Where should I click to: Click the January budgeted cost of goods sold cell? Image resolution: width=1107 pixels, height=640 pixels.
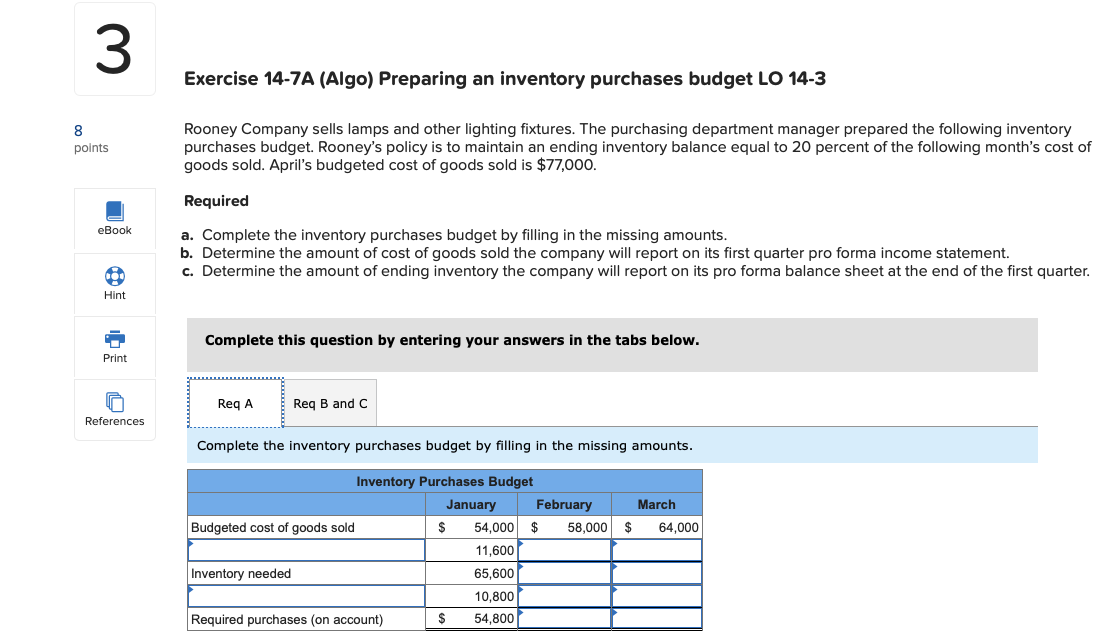point(470,527)
